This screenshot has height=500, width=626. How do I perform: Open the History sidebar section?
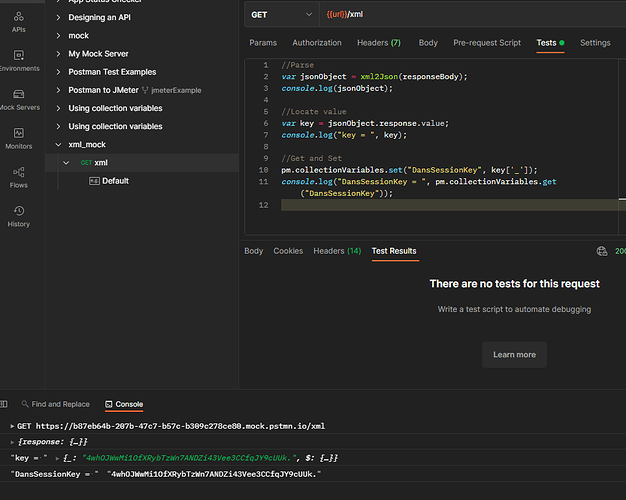[x=18, y=216]
